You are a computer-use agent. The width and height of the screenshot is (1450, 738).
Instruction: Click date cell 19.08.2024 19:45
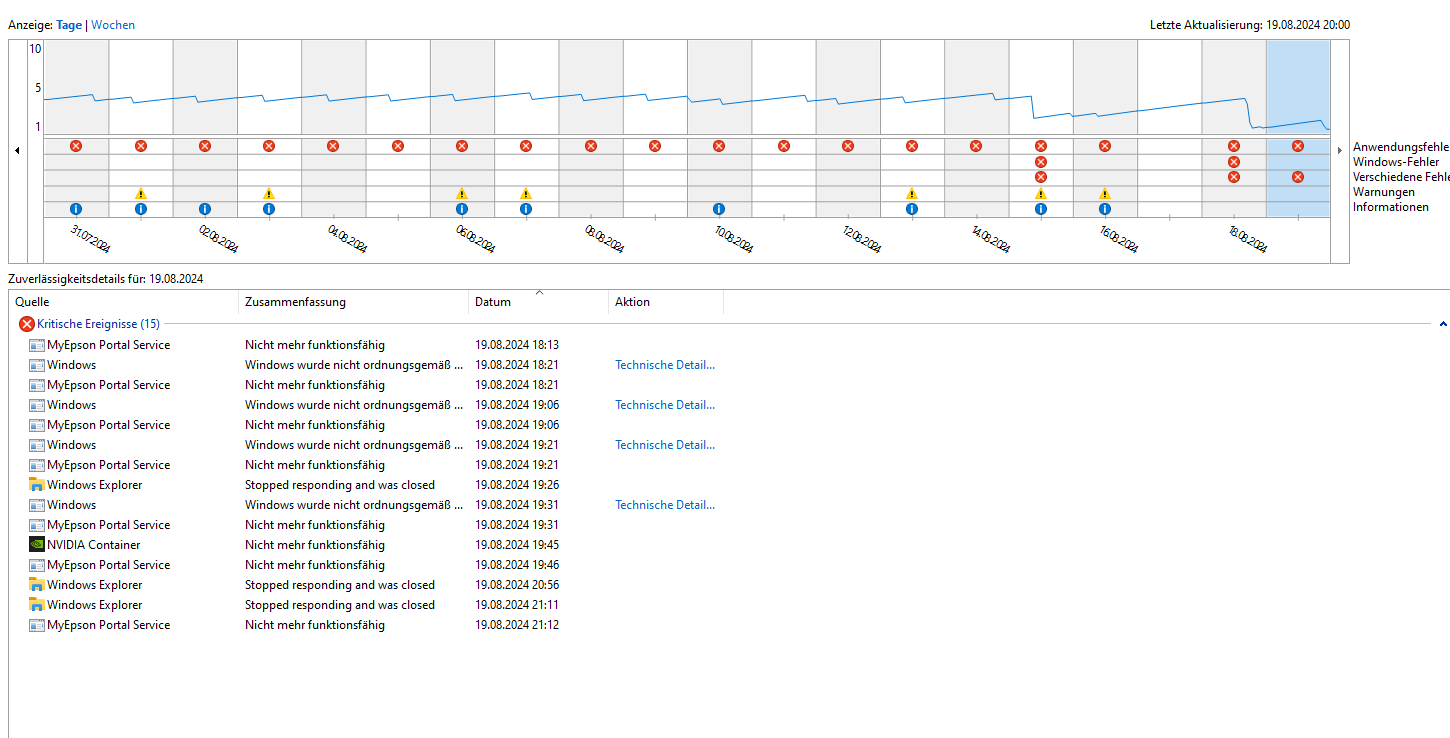coord(517,545)
